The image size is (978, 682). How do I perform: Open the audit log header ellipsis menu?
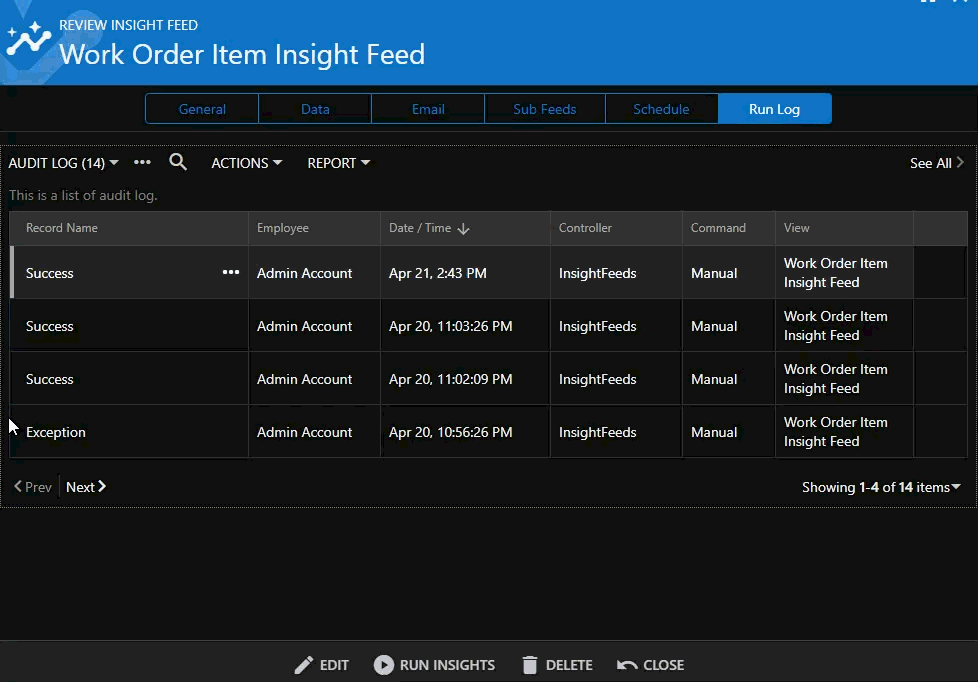[x=142, y=162]
